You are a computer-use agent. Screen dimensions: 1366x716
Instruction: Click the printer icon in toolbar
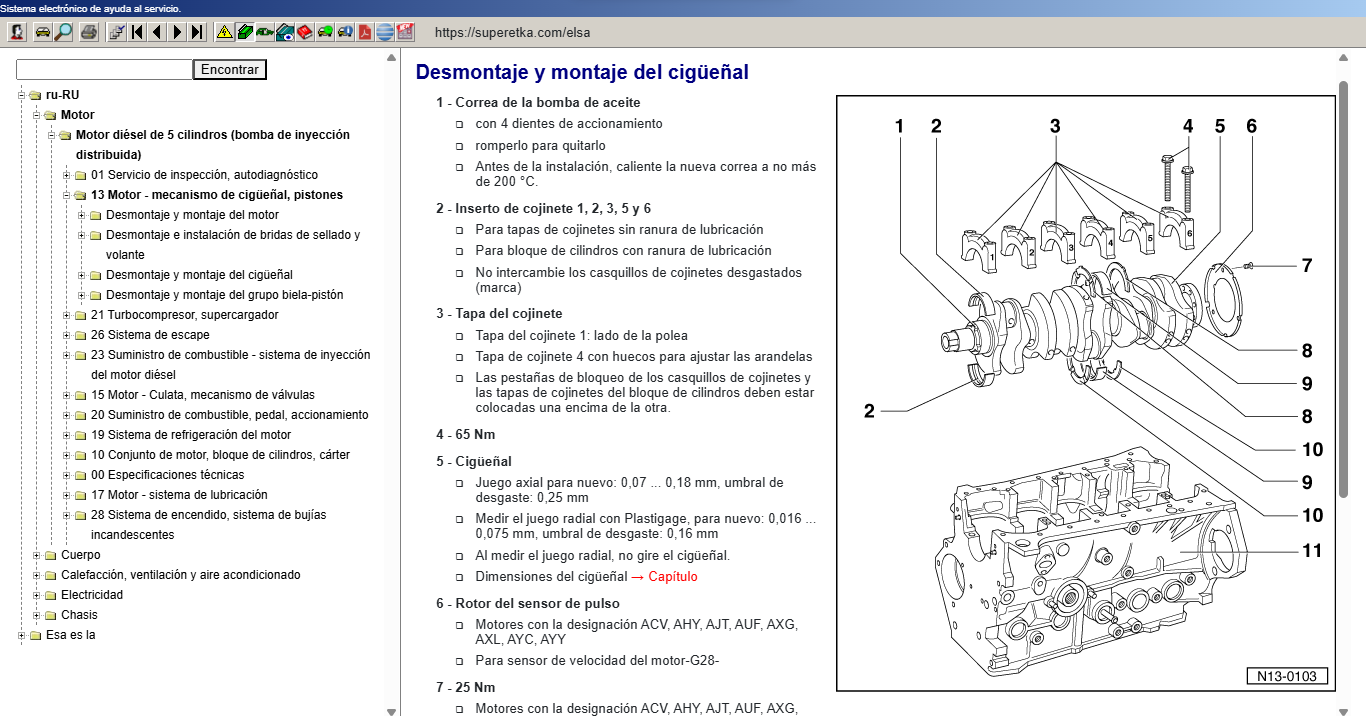(89, 32)
